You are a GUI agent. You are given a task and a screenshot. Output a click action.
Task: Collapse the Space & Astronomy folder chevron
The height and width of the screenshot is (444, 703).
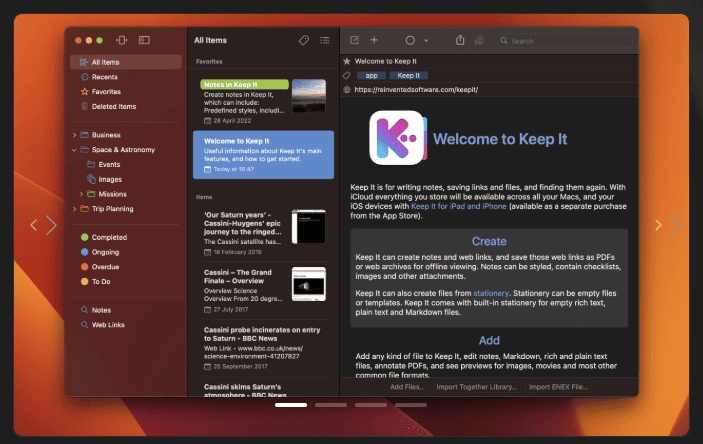coord(74,150)
